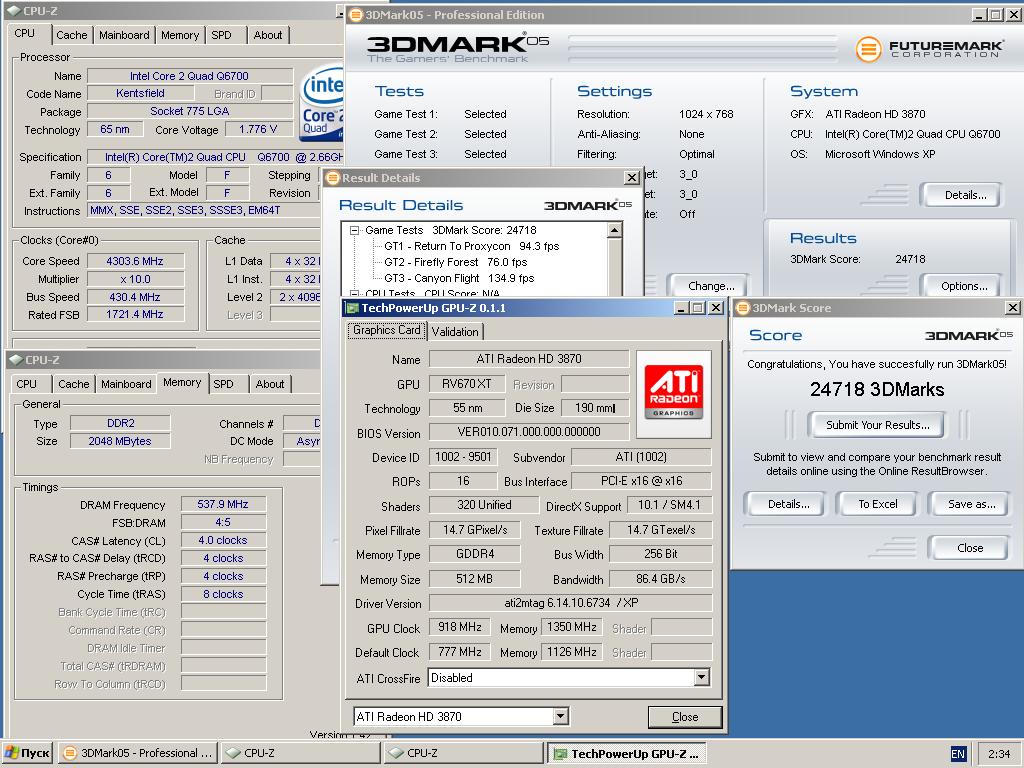Collapse the CPU Tests tree node
The image size is (1024, 768).
click(x=354, y=293)
